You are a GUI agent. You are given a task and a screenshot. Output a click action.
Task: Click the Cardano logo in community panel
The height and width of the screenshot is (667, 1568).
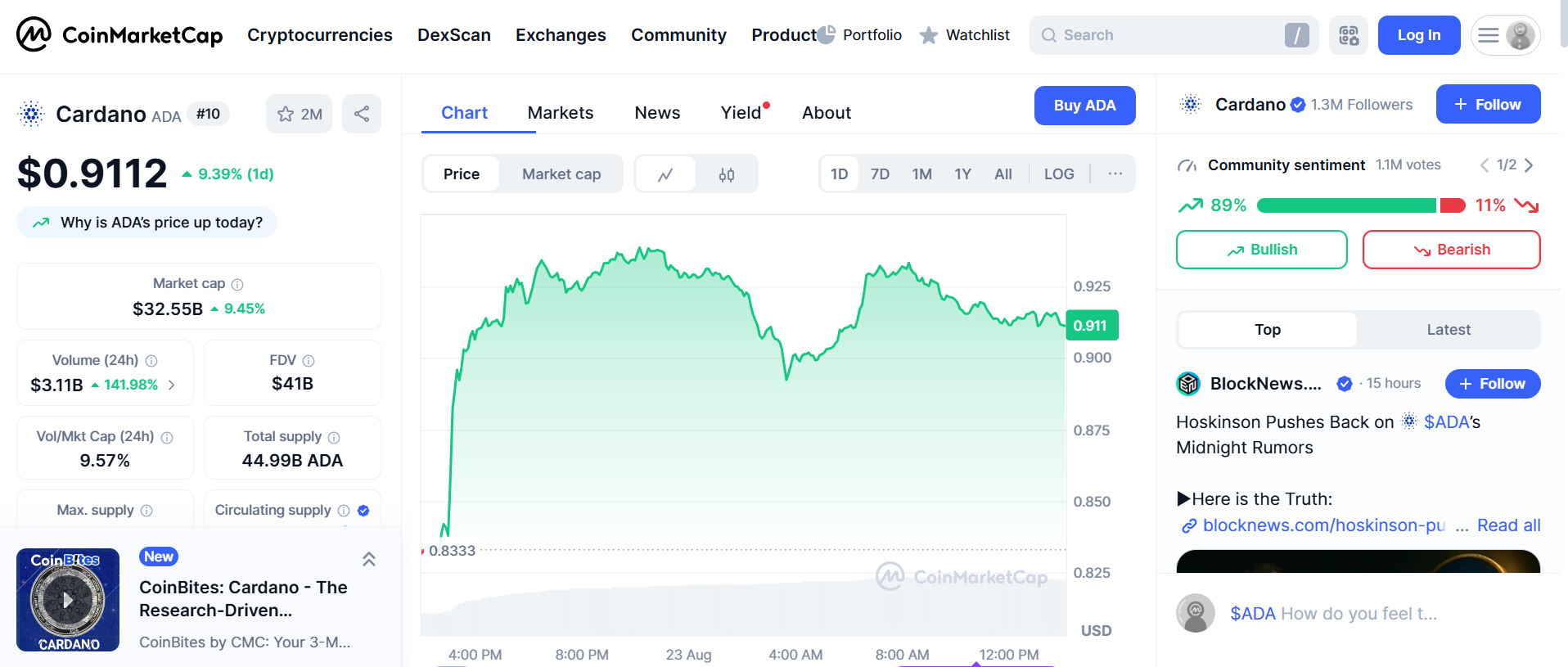pos(1191,104)
